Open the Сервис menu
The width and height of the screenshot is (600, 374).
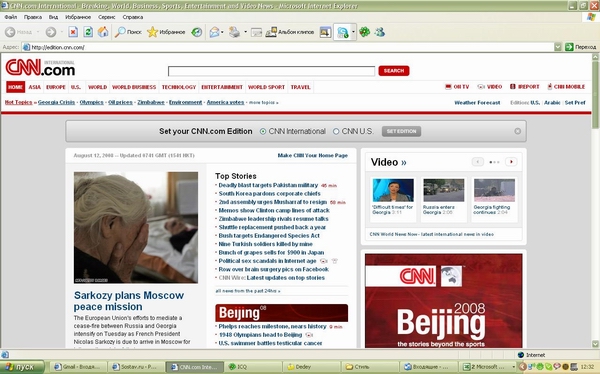pos(106,17)
